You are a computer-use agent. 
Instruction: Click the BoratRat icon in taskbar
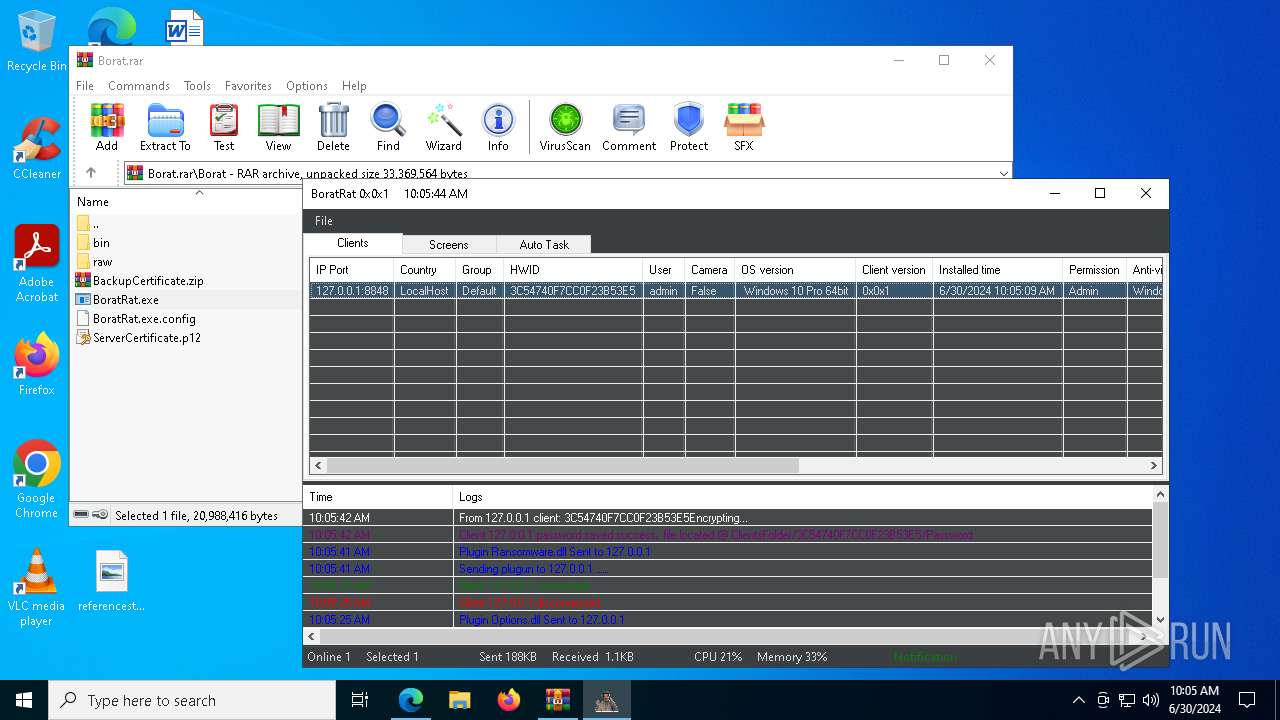tap(606, 700)
